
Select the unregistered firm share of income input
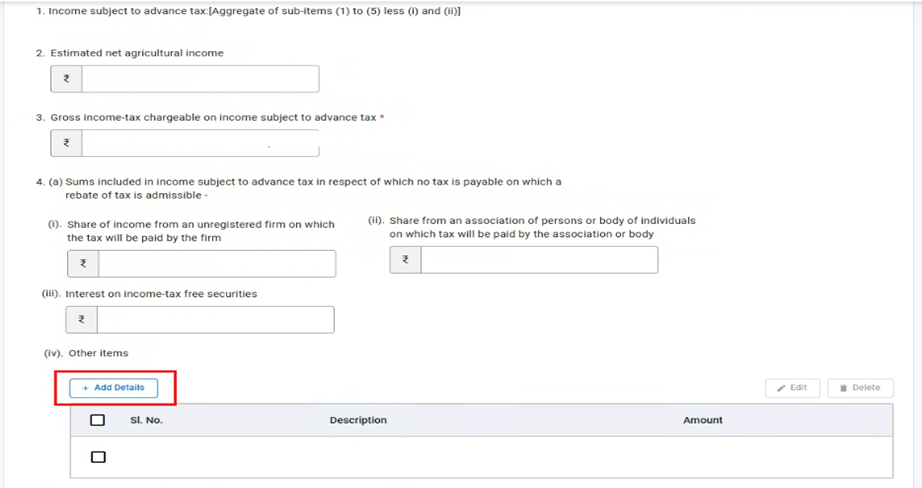pos(217,264)
